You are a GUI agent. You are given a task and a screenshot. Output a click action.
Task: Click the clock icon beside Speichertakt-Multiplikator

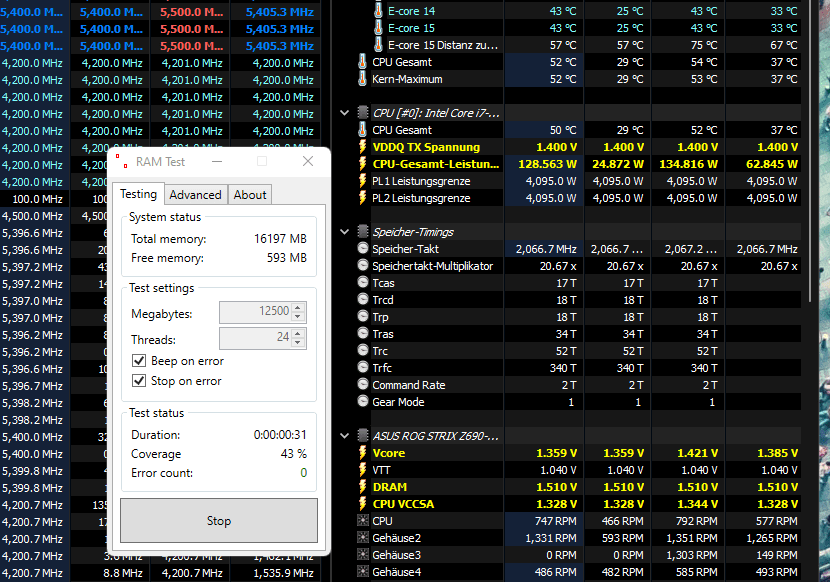pos(363,265)
